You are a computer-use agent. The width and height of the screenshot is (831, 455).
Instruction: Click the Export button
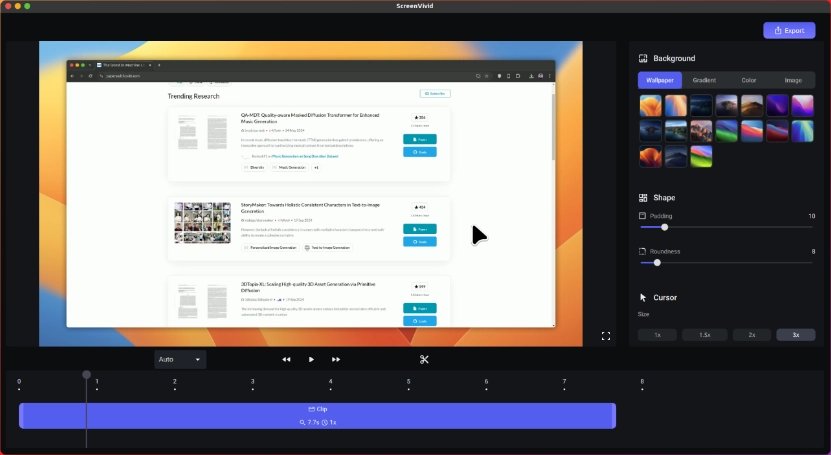pos(789,30)
